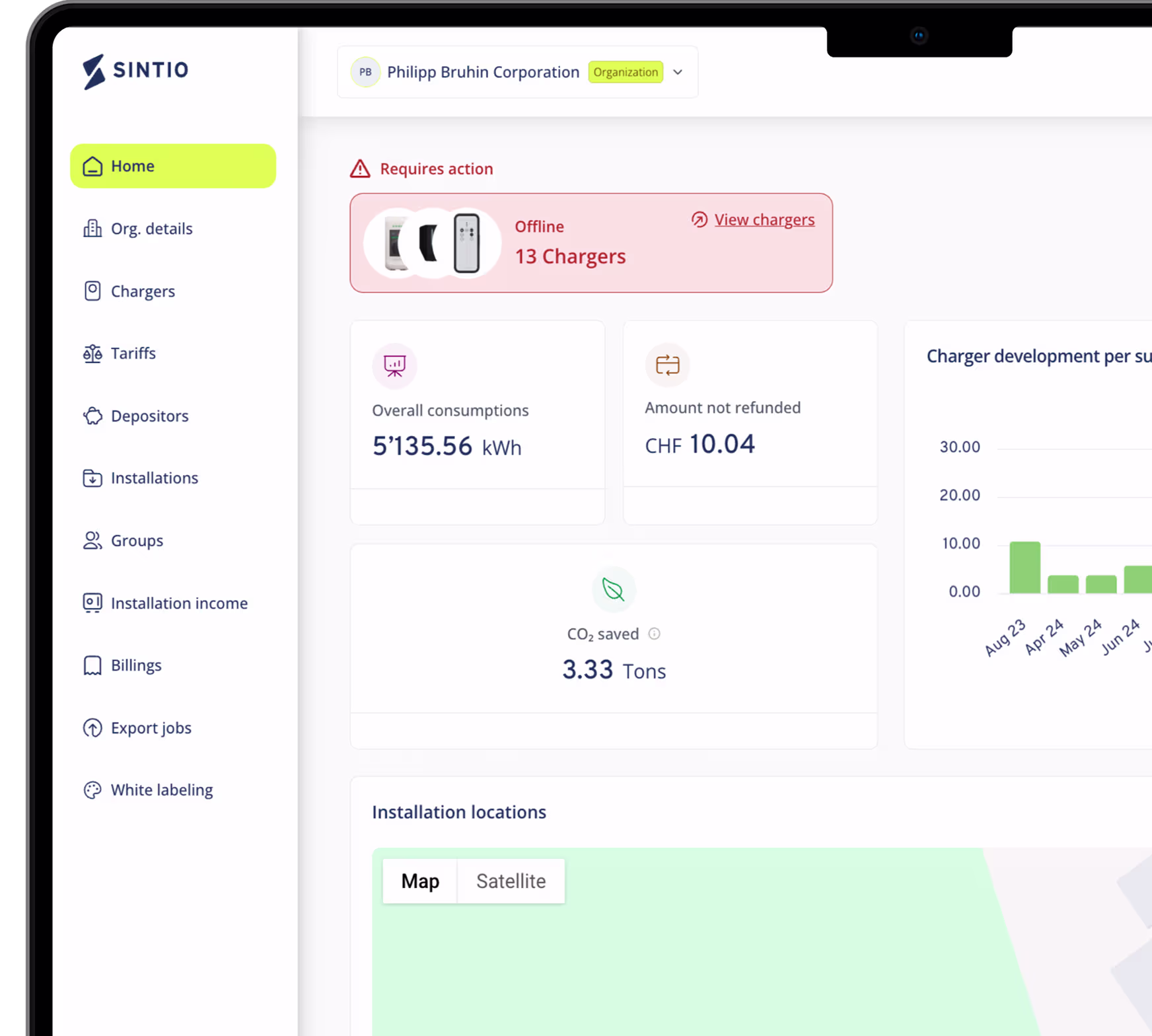The image size is (1152, 1036).
Task: Click the Amount not refunded label
Action: tap(723, 408)
